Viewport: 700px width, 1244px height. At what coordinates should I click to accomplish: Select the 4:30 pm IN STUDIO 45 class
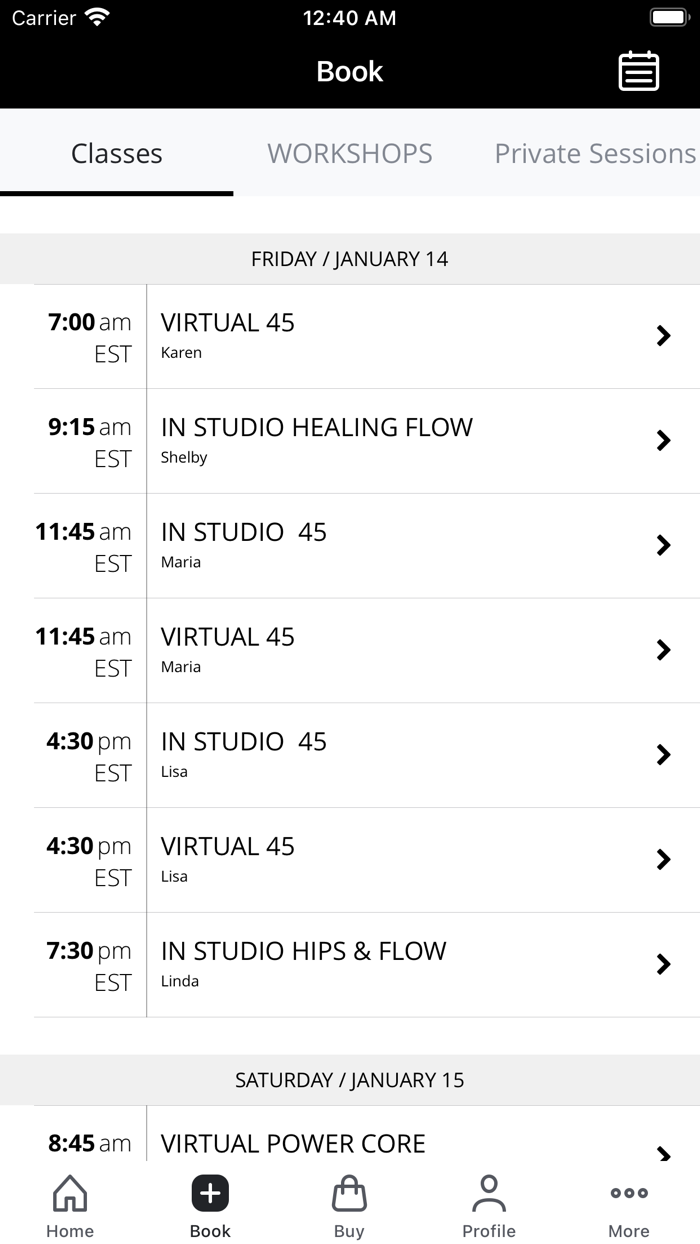(x=350, y=755)
